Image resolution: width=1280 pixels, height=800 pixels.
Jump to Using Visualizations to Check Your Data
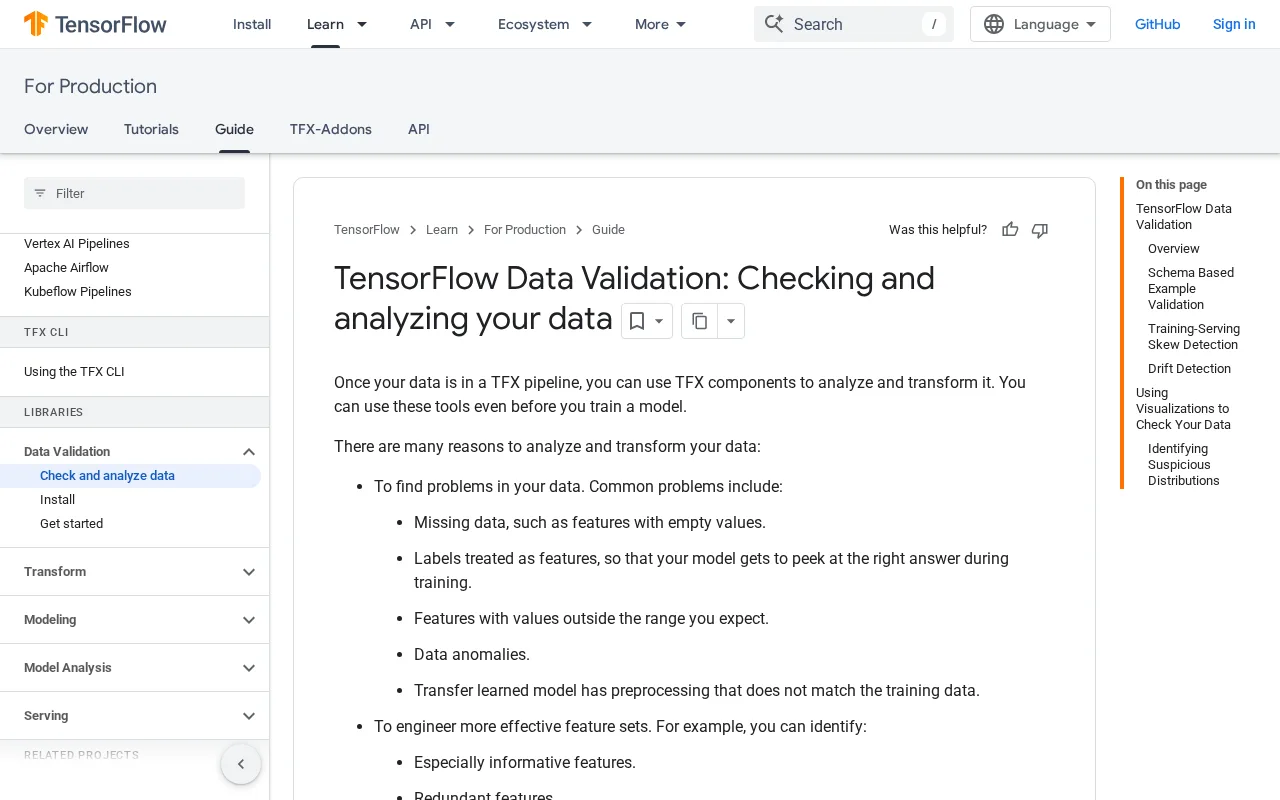1183,409
